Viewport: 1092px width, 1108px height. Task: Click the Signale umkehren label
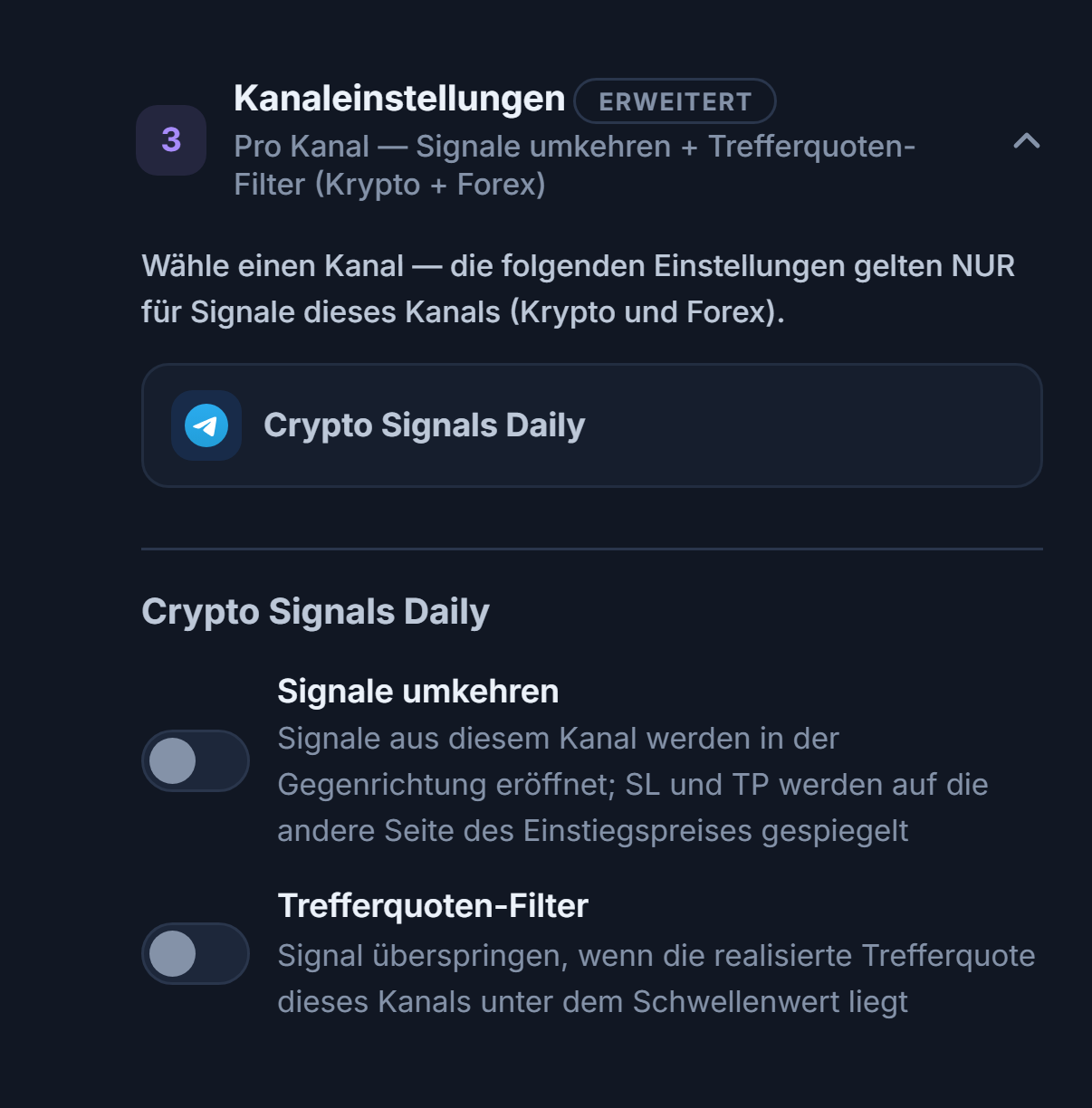[417, 691]
